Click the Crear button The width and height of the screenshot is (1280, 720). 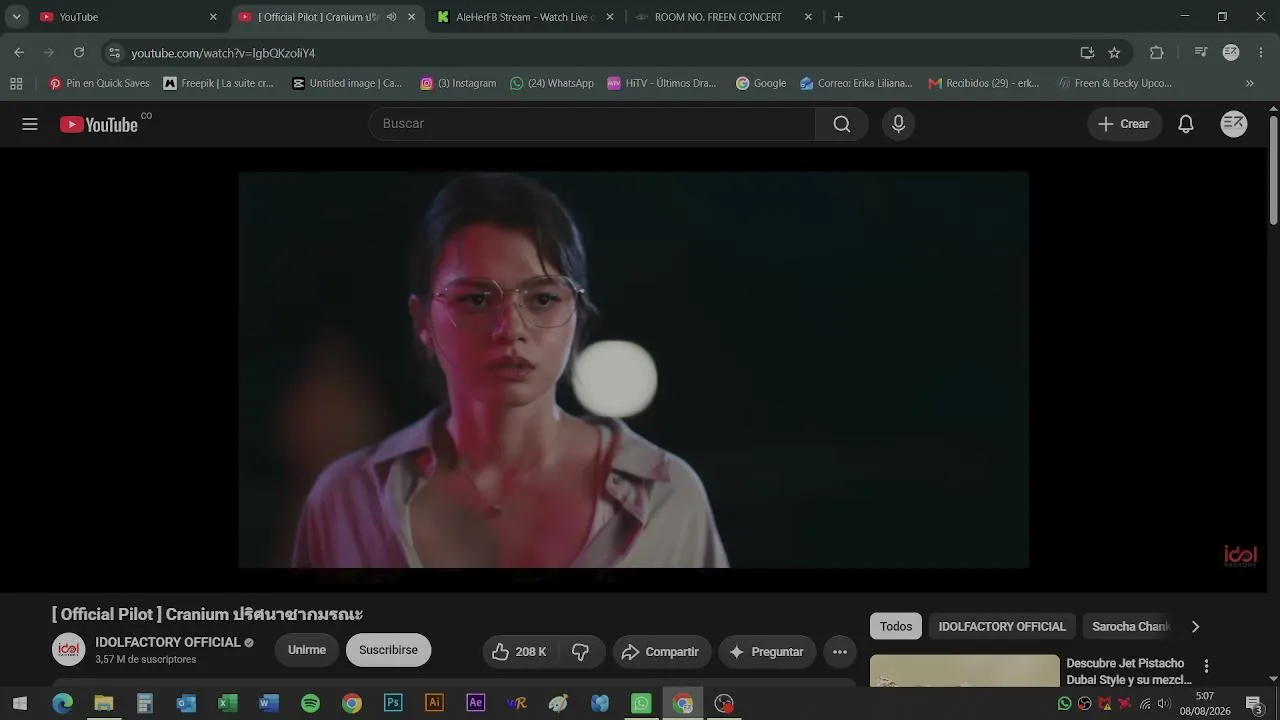1124,124
